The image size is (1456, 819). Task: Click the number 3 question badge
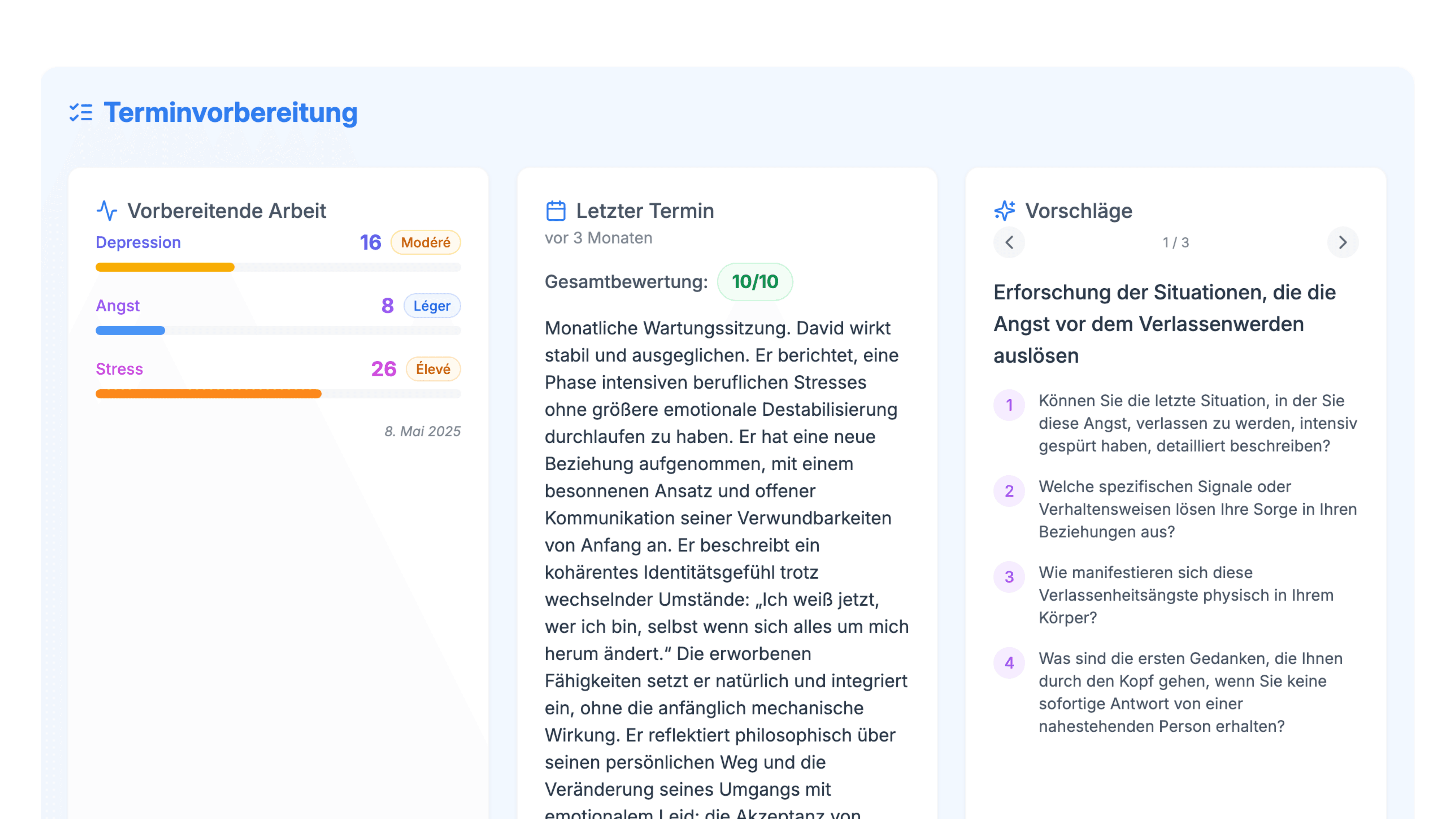[1009, 577]
